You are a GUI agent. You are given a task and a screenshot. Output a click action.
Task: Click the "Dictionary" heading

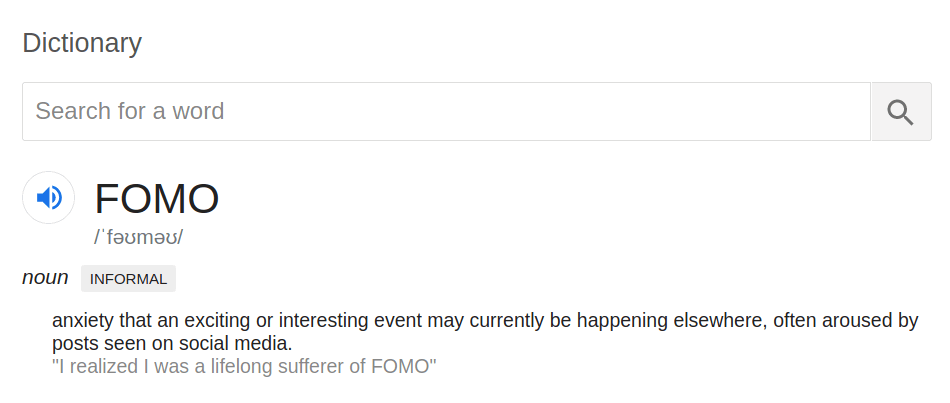(82, 43)
